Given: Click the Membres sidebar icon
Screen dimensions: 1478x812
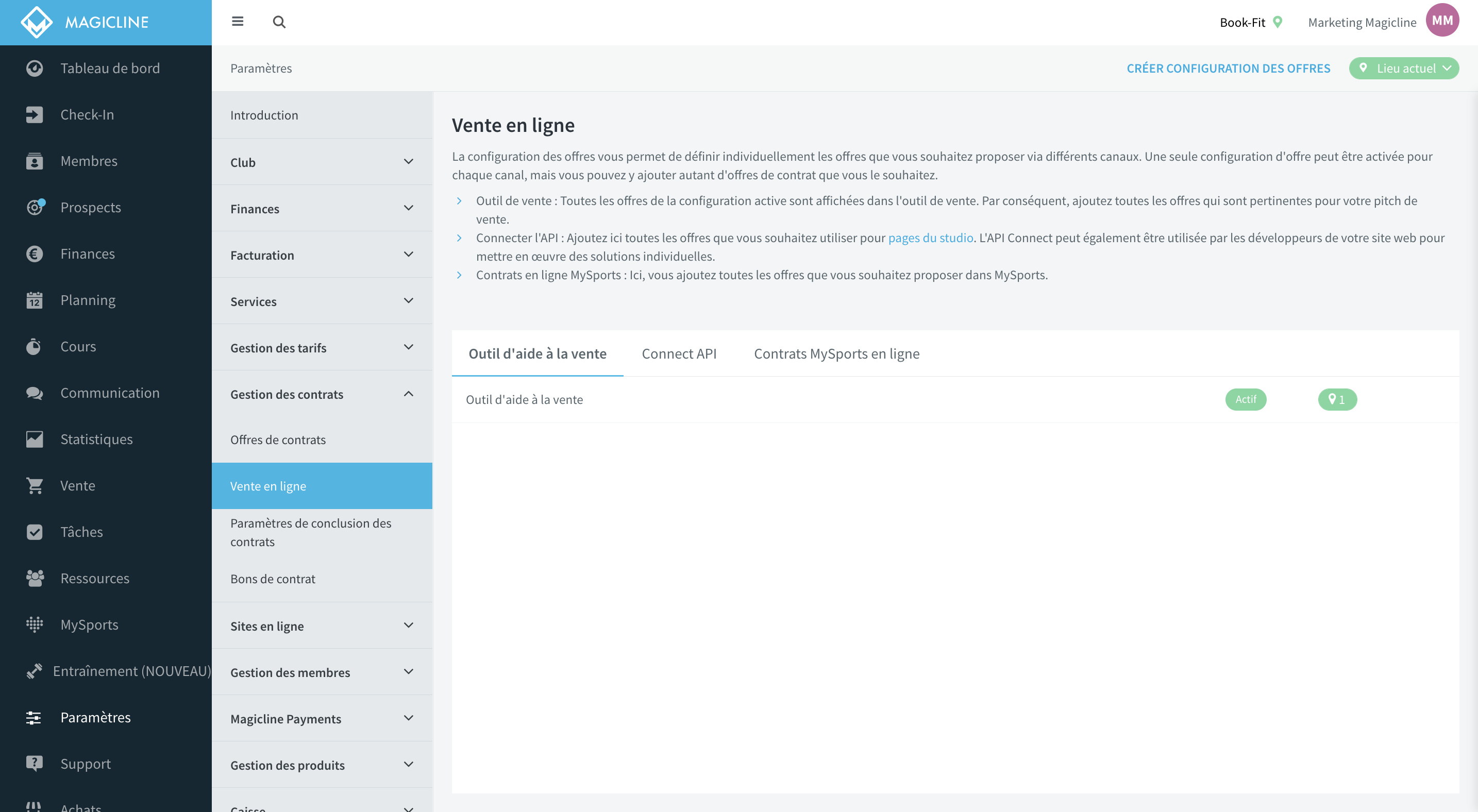Looking at the screenshot, I should (x=35, y=161).
